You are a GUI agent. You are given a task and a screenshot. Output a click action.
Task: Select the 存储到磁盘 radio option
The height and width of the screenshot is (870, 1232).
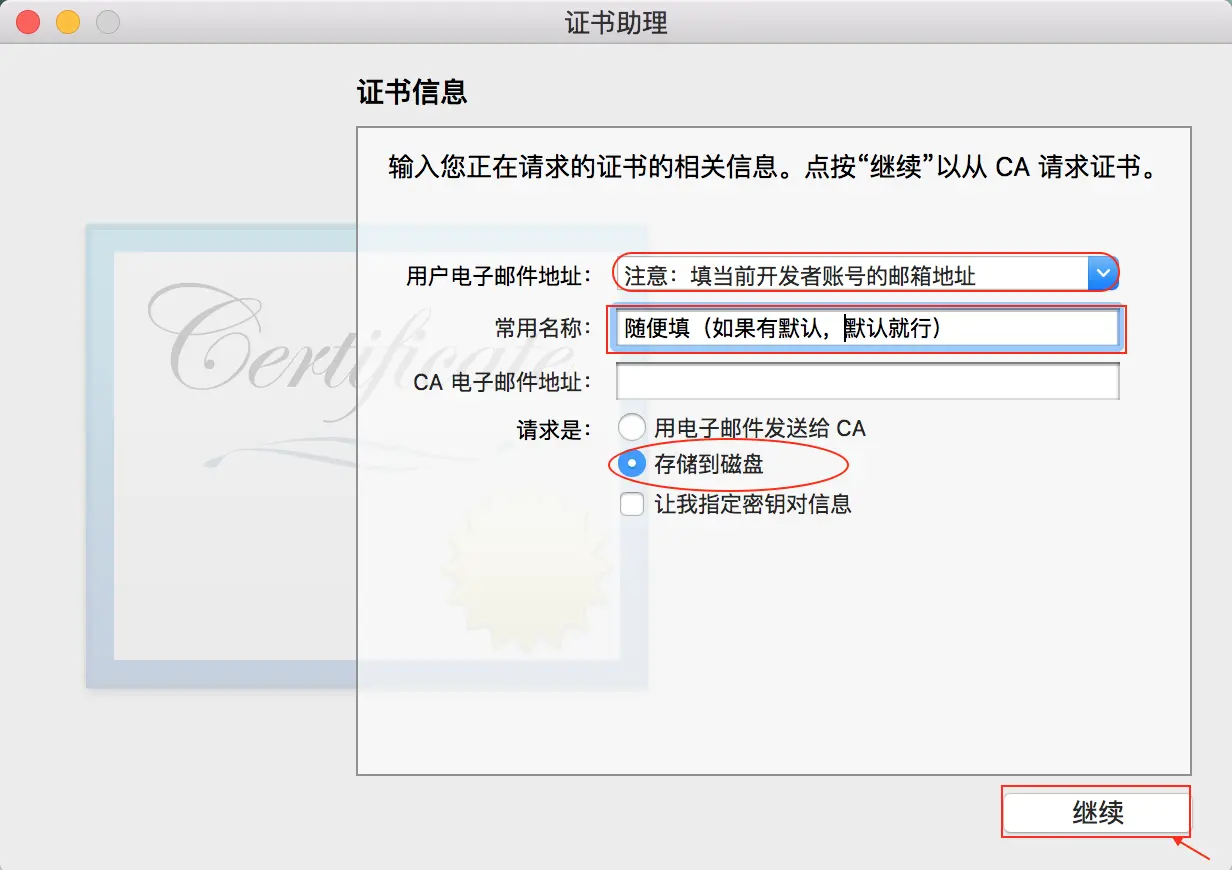click(x=631, y=465)
